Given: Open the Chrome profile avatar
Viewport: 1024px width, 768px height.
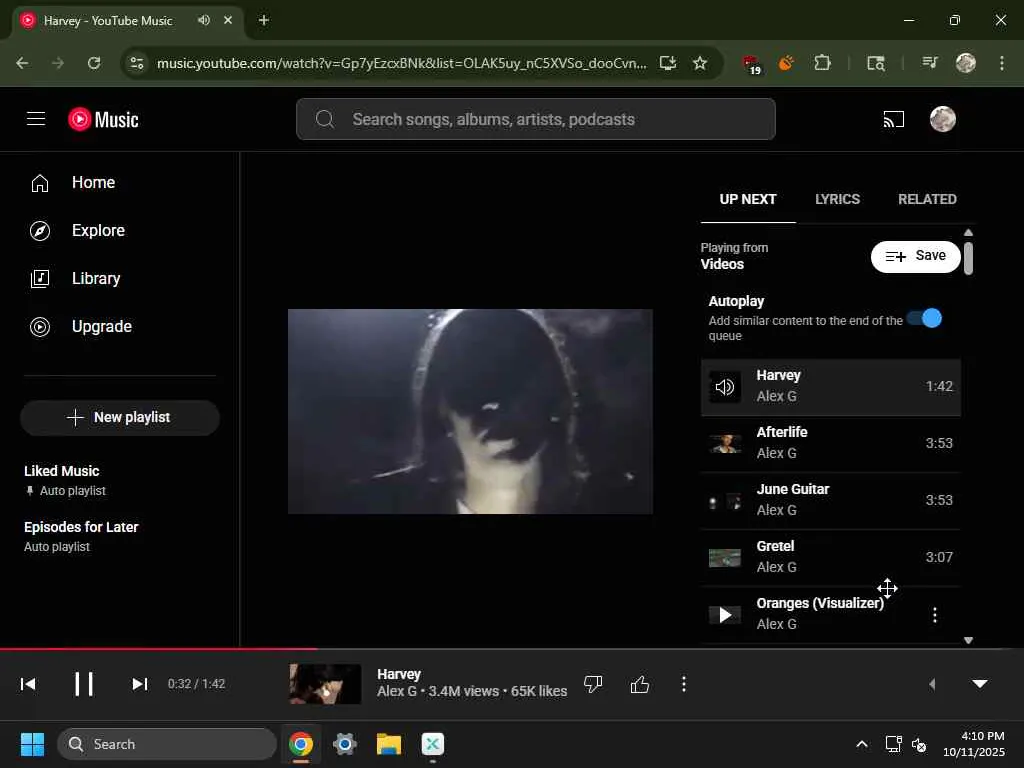Looking at the screenshot, I should click(966, 63).
